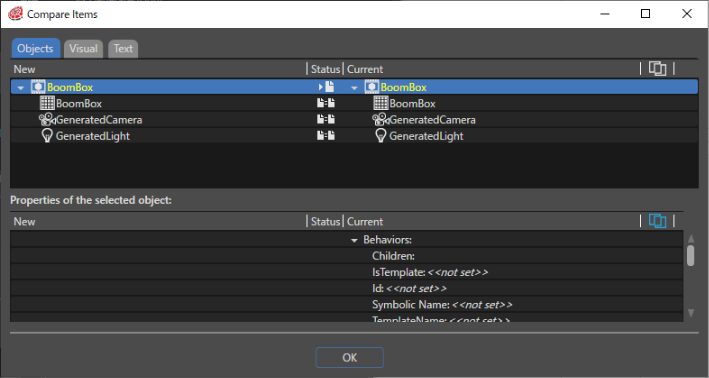Click the BoomBox mesh grid icon in Current column

[381, 103]
